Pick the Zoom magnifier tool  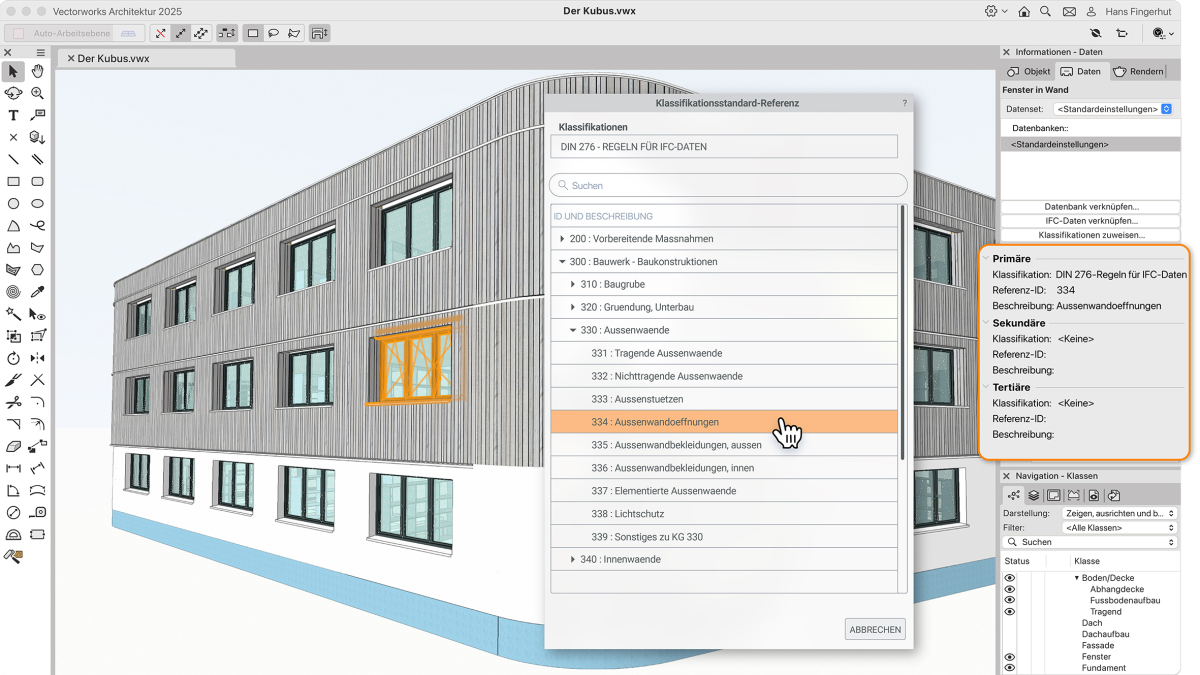[x=37, y=93]
